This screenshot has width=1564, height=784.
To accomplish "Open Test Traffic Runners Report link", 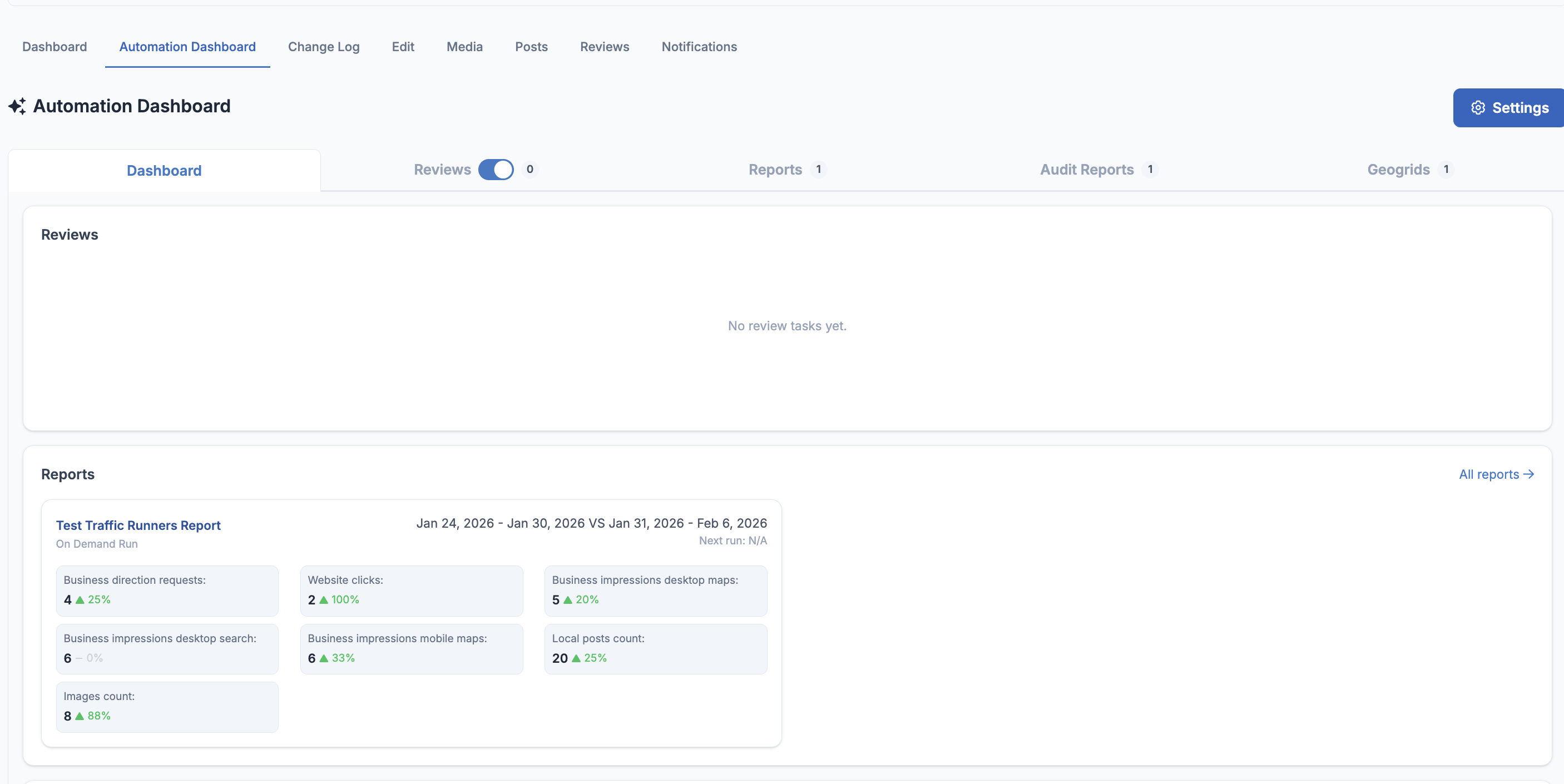I will [138, 525].
